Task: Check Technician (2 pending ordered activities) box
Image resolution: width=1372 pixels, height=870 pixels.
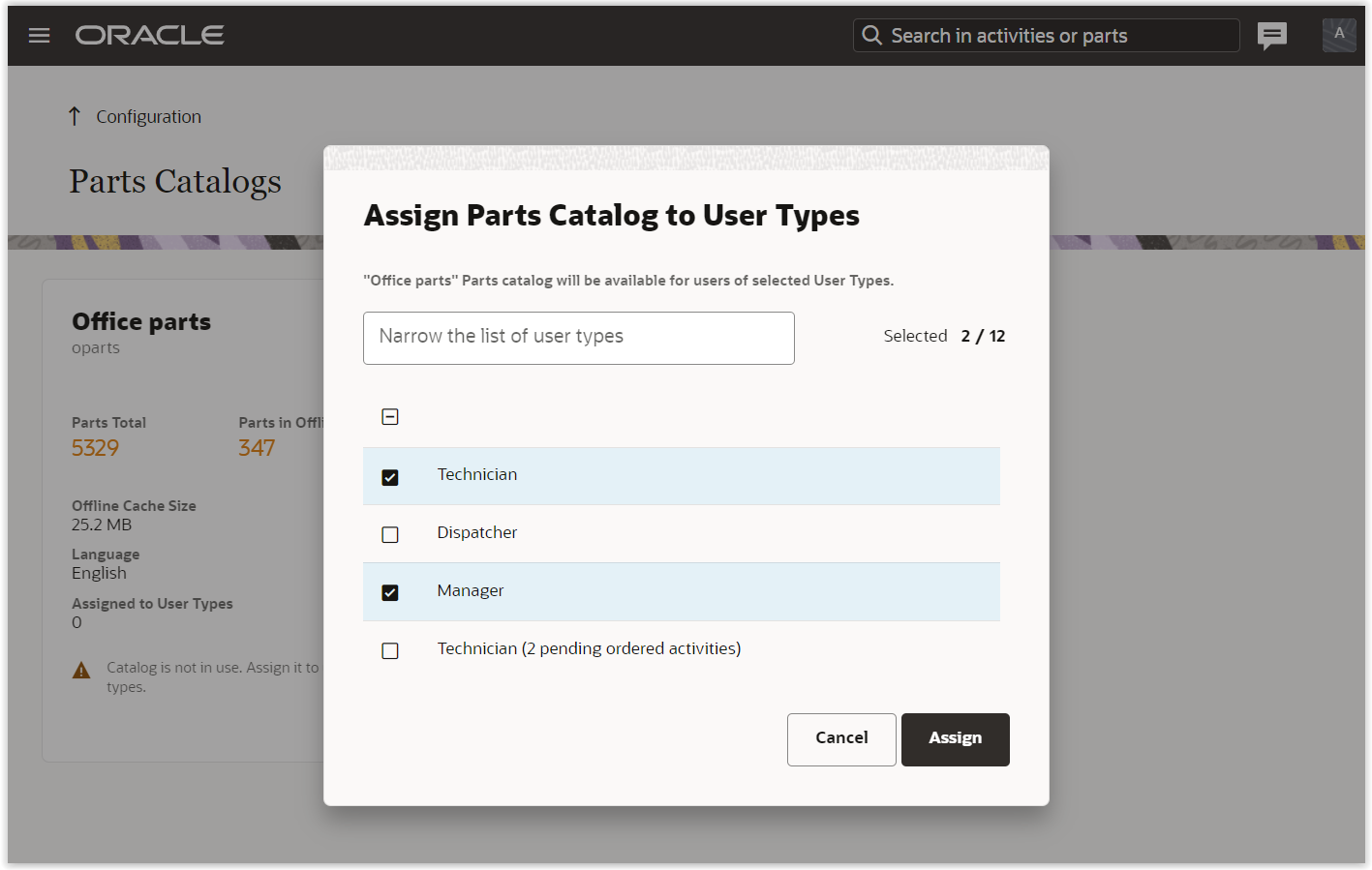Action: [x=390, y=650]
